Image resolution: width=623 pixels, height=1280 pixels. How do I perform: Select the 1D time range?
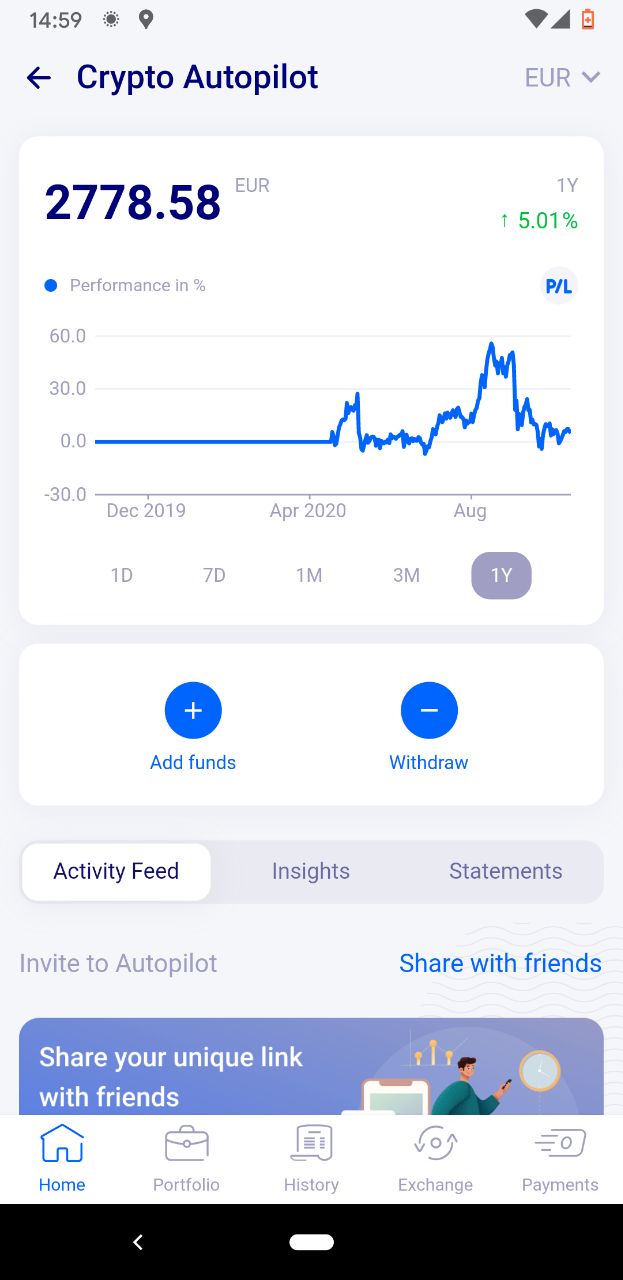point(121,575)
